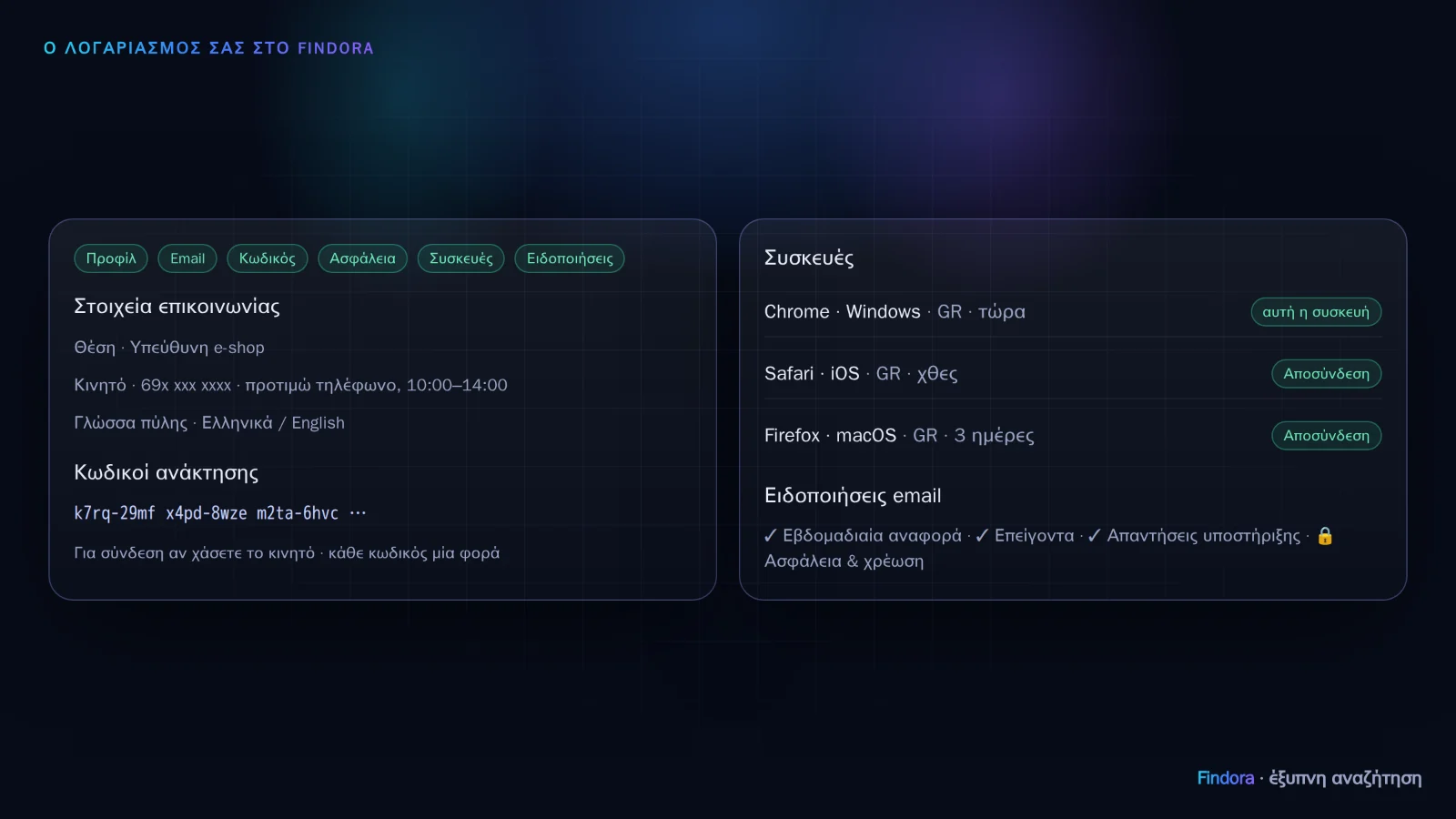Click the Findora brand link in footer
Image resolution: width=1456 pixels, height=819 pixels.
1226,778
